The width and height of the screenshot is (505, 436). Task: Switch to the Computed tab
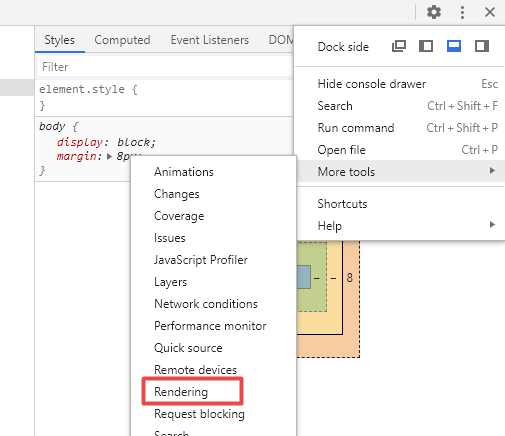click(x=122, y=40)
